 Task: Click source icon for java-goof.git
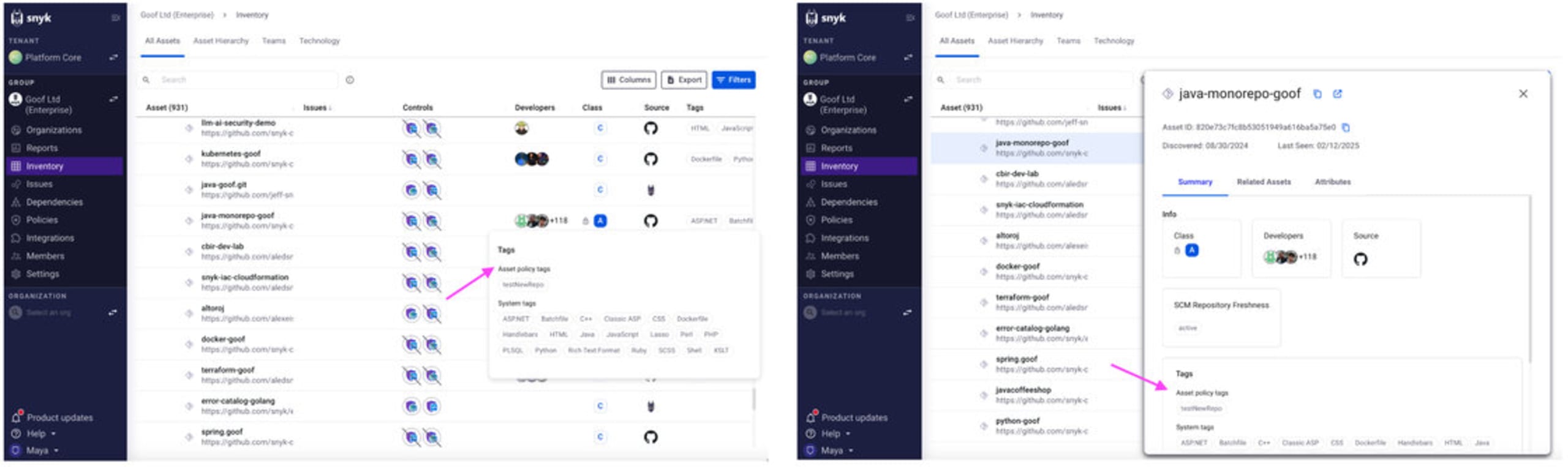650,190
